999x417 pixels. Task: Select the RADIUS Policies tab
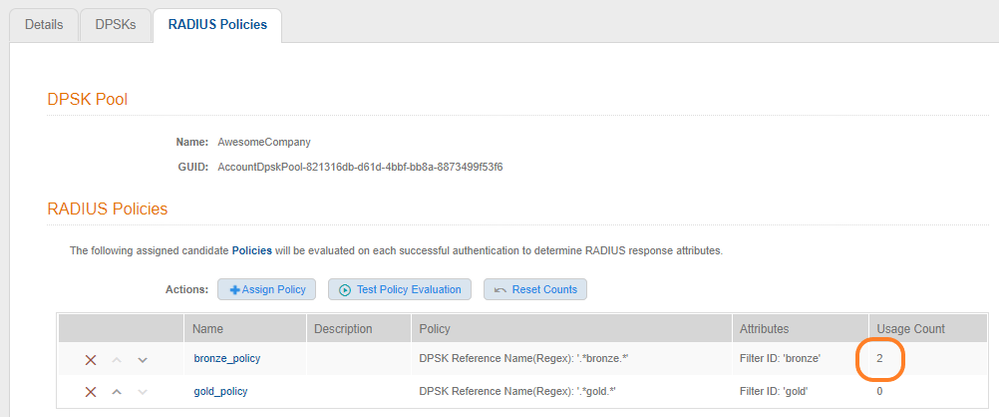pos(216,24)
